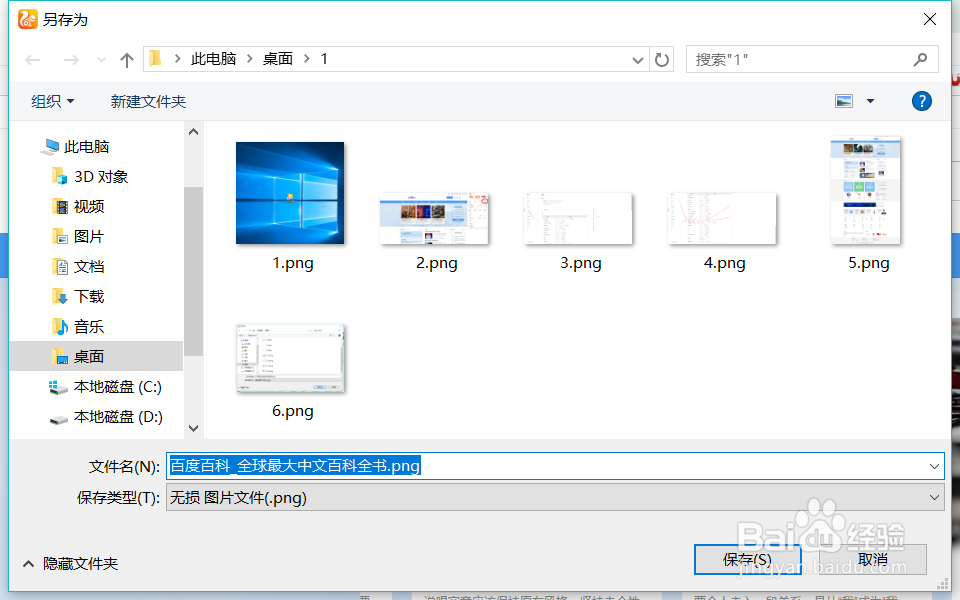Open help with the question mark icon
960x600 pixels.
pos(921,101)
